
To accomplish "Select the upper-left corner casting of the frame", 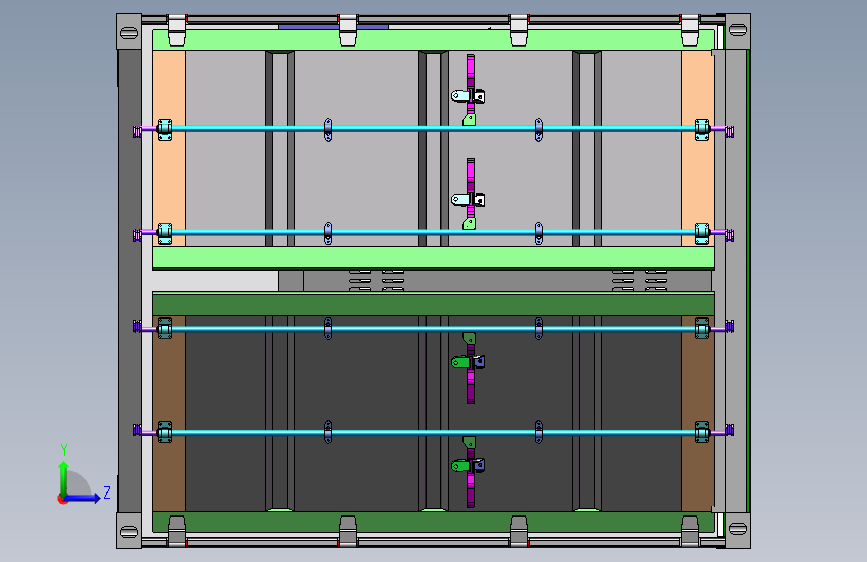I will click(x=129, y=32).
